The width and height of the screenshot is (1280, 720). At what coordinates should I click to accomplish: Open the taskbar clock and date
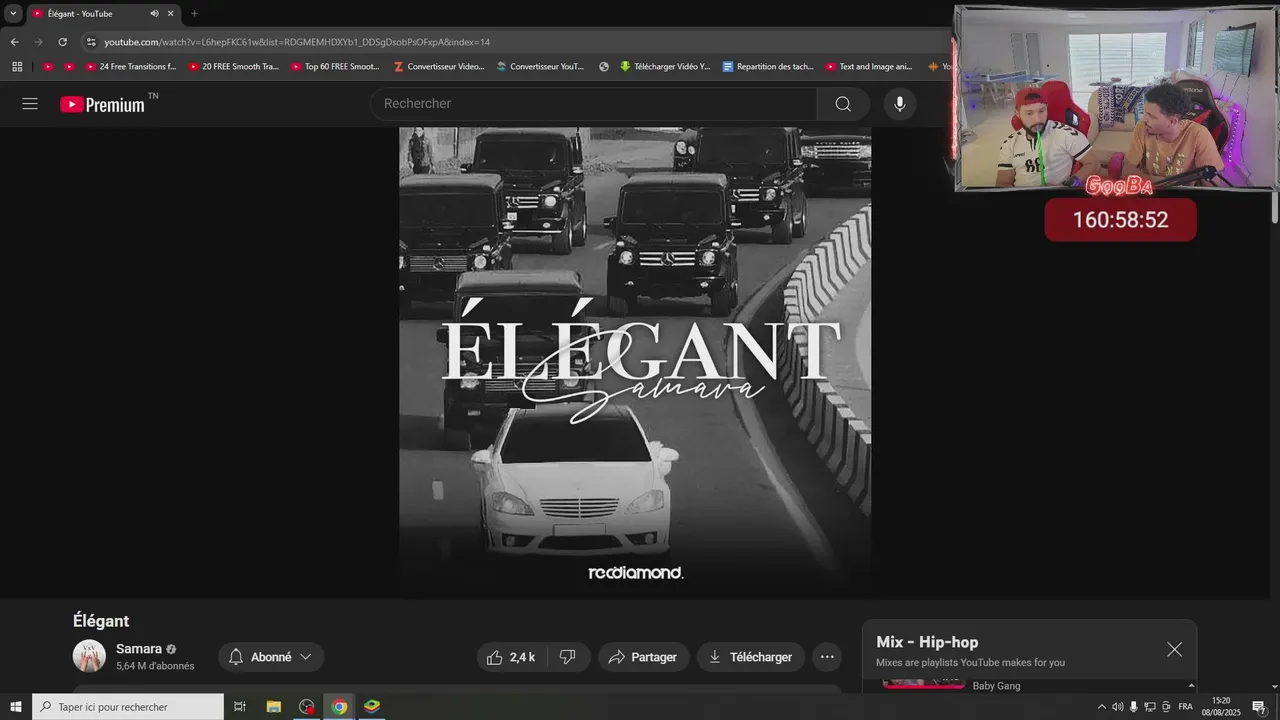point(1221,707)
